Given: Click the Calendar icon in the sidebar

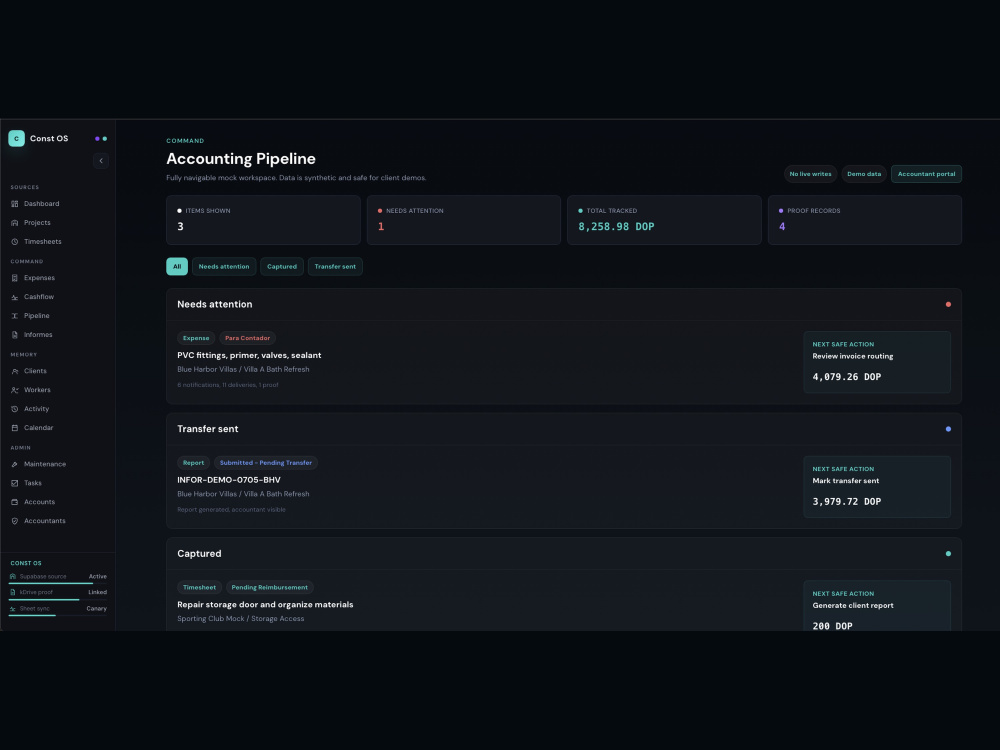Looking at the screenshot, I should [15, 428].
